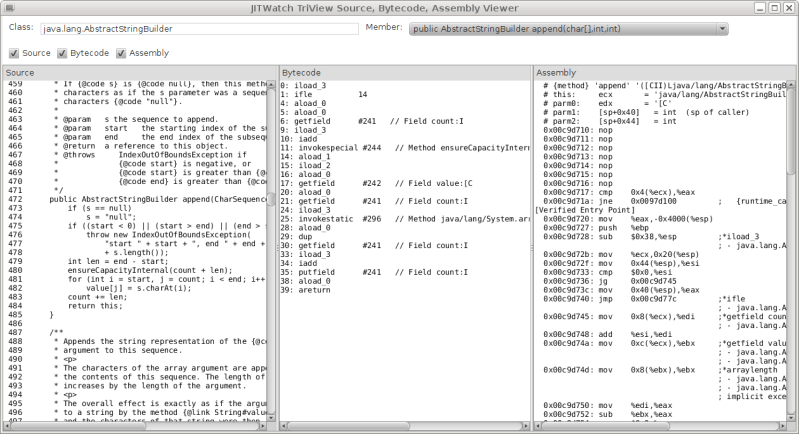Screen dimensions: 799x434
Task: Click Source pane horizontal scroll left arrow
Action: pyautogui.click(x=7, y=425)
